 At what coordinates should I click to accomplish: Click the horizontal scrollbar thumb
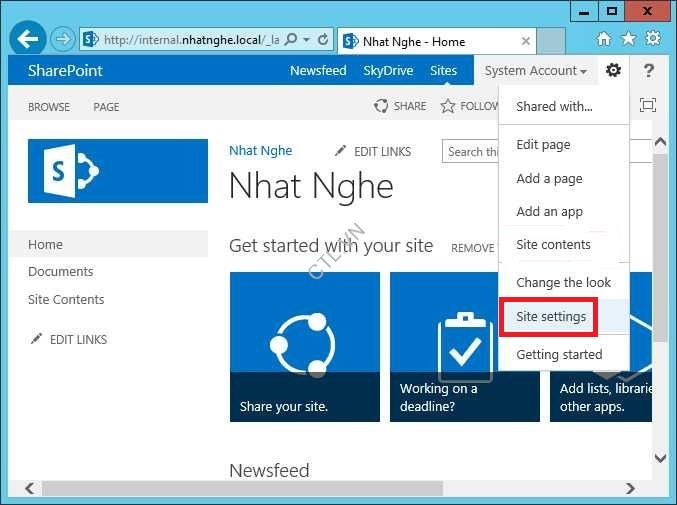point(242,489)
